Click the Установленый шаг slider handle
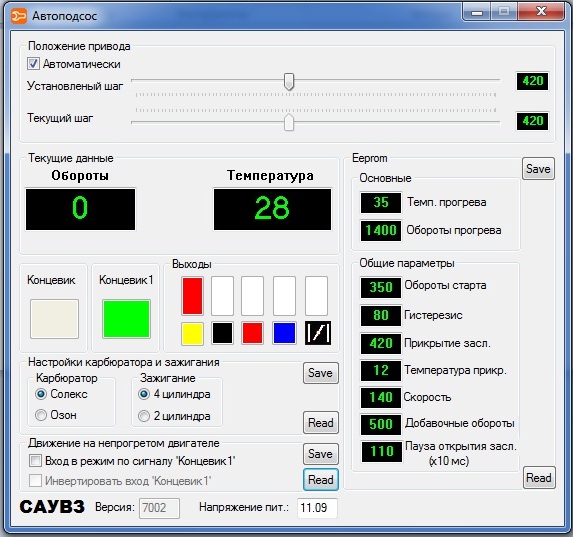The height and width of the screenshot is (537, 574). tap(289, 81)
